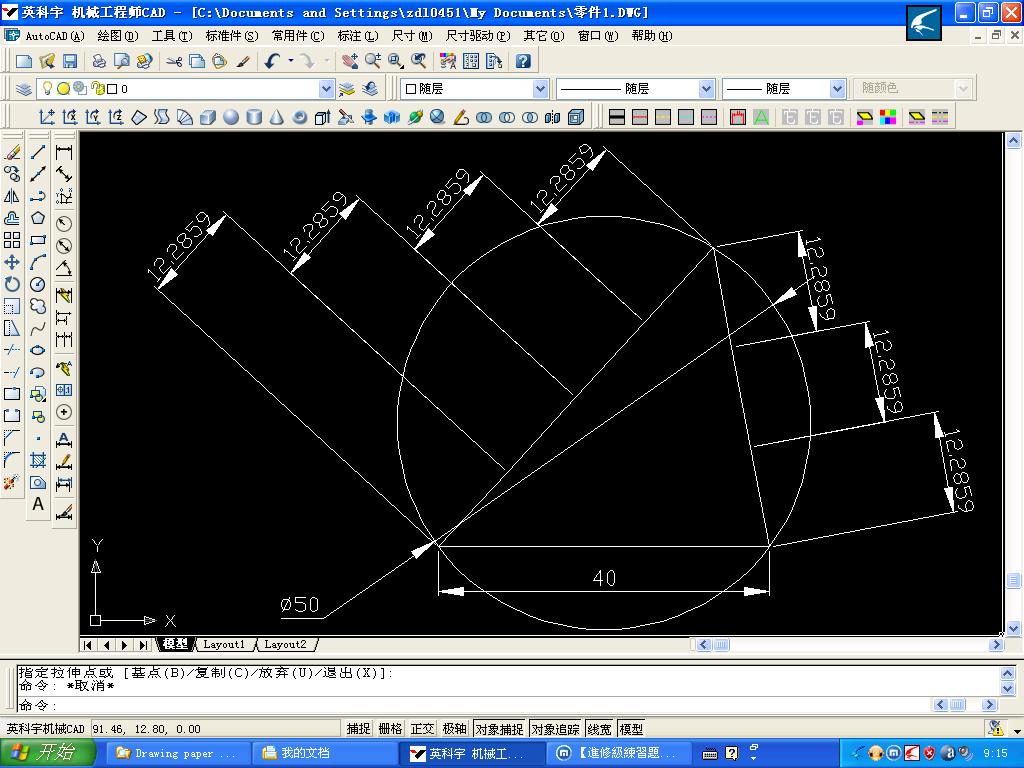Screen dimensions: 1024x768
Task: Toggle 正交 ortho mode in status bar
Action: point(422,729)
